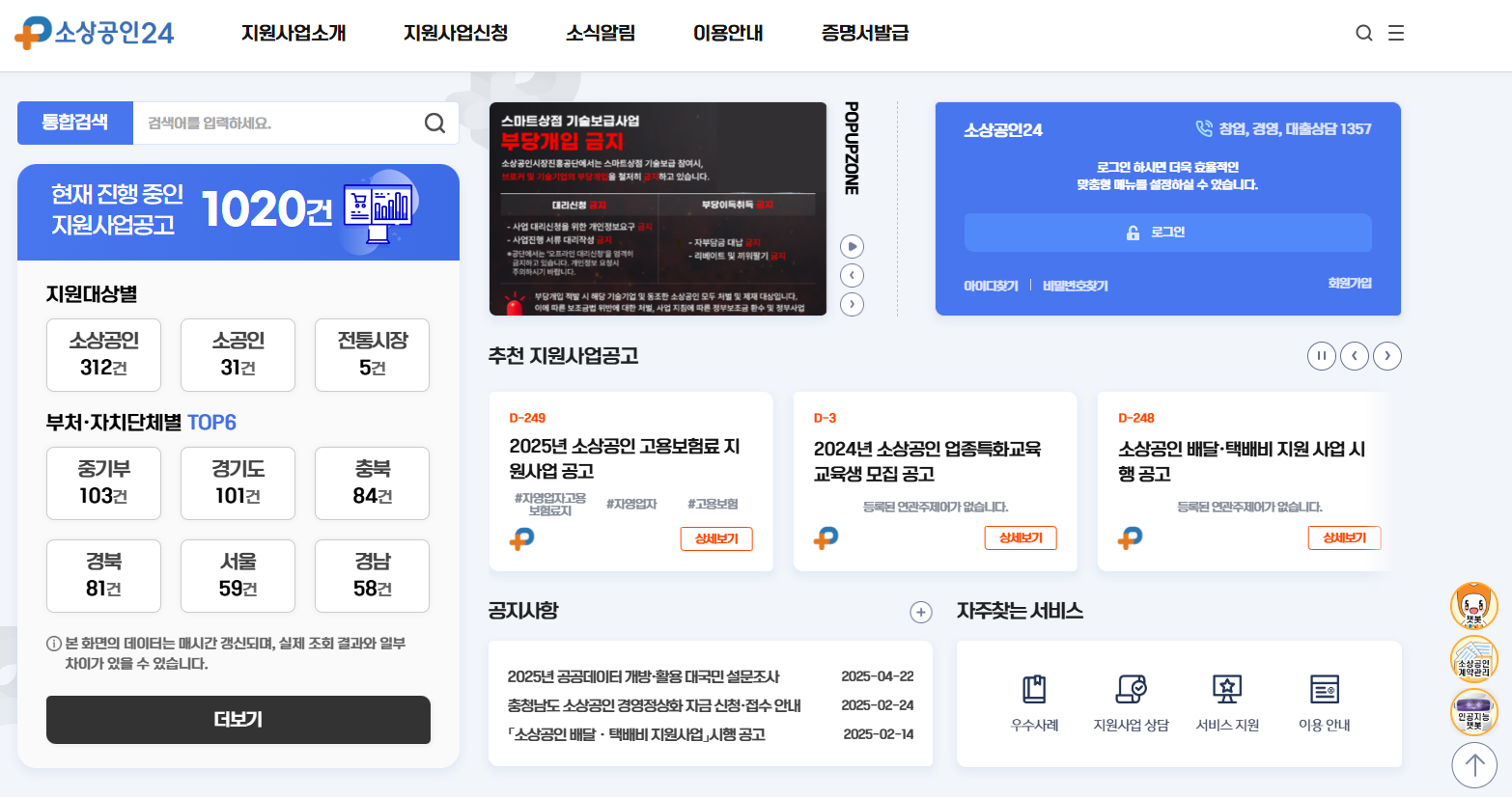
Task: Open the 소상공인 계약관리 floating icon
Action: pos(1474,659)
